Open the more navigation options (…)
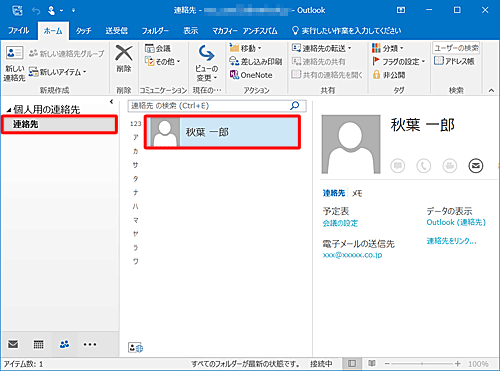This screenshot has height=371, width=500. point(90,344)
